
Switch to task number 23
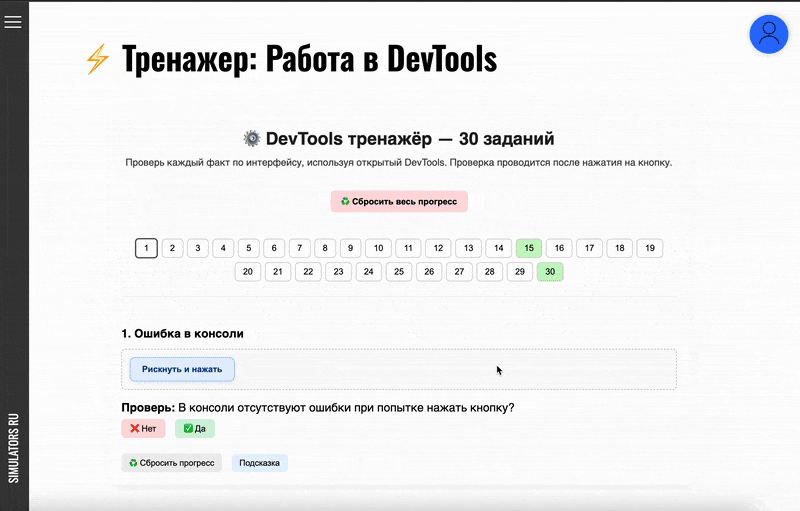tap(338, 272)
